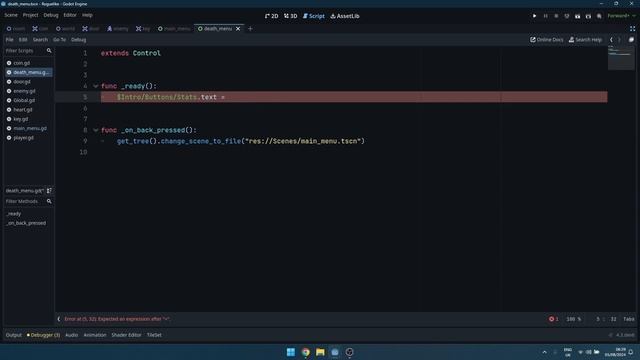Focus the Filter Scripts field
The image size is (640, 360).
click(x=28, y=51)
